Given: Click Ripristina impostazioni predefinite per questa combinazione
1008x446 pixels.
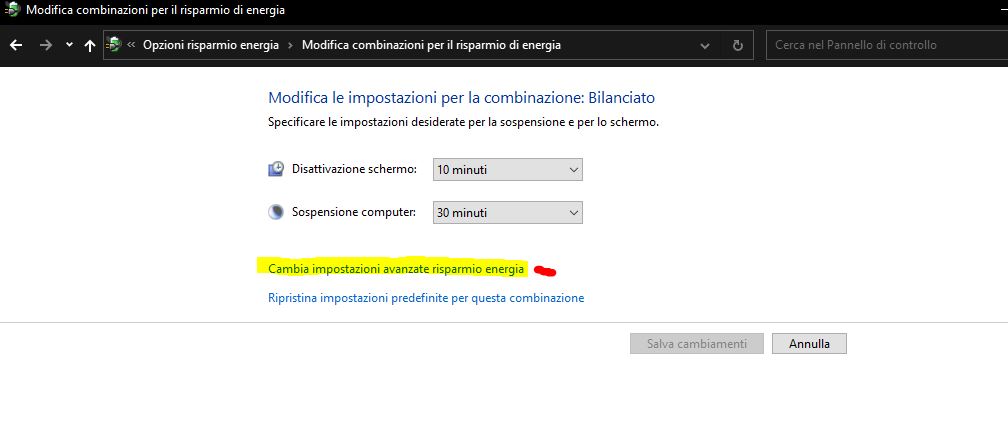Looking at the screenshot, I should tap(426, 298).
